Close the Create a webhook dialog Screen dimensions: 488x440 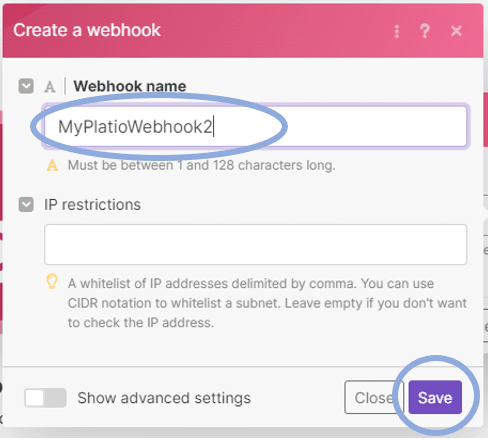pyautogui.click(x=456, y=31)
